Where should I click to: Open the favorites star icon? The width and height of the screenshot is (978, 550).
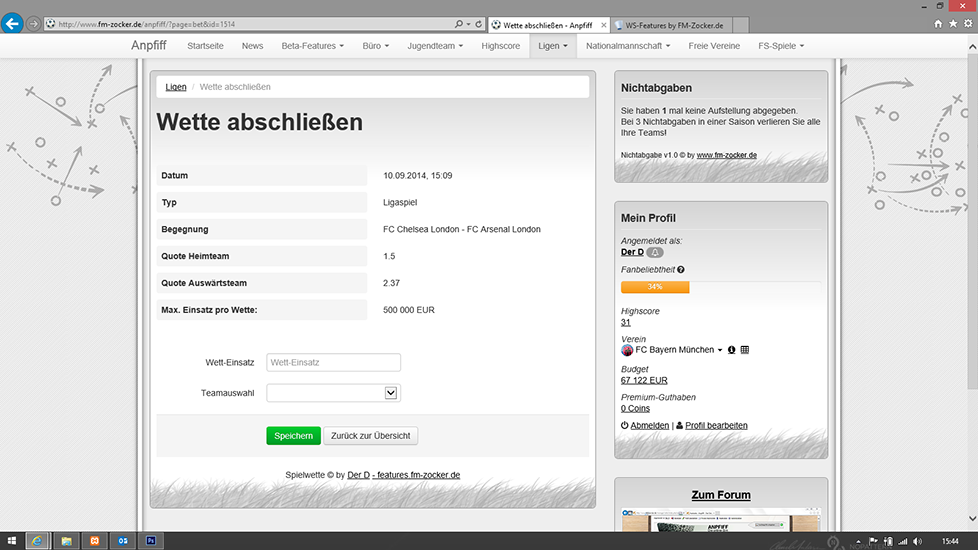(951, 23)
